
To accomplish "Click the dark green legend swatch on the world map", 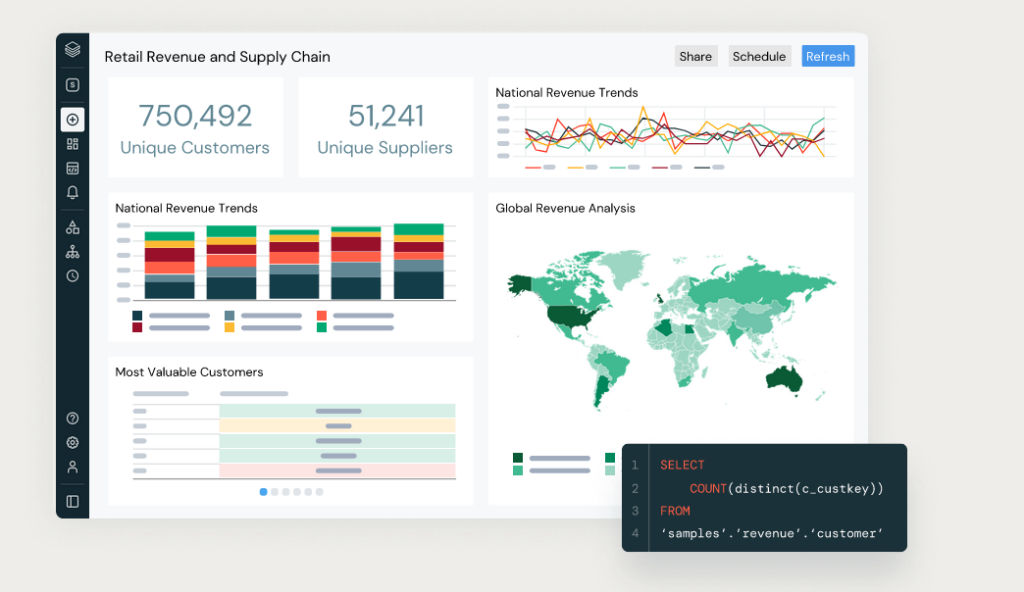I will click(x=518, y=457).
